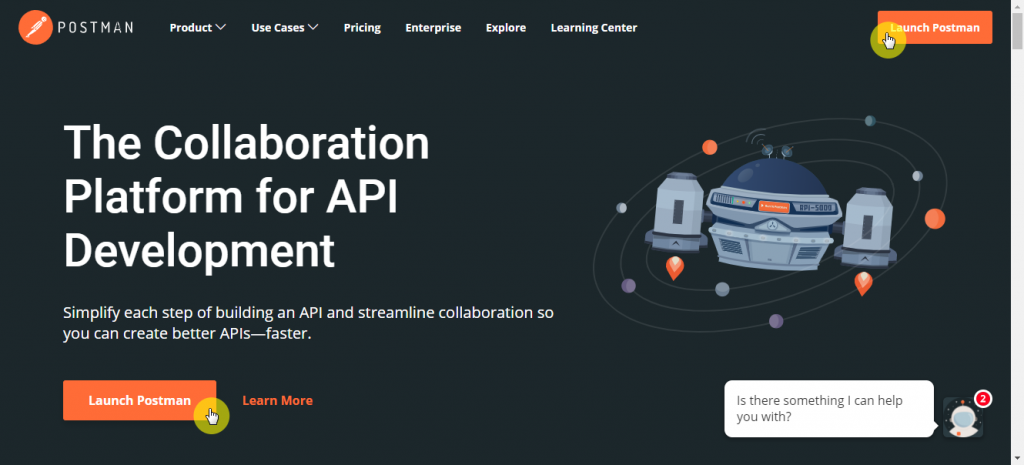1024x465 pixels.
Task: Click the hero Launch Postman button beside Learn More
Action: pyautogui.click(x=140, y=400)
